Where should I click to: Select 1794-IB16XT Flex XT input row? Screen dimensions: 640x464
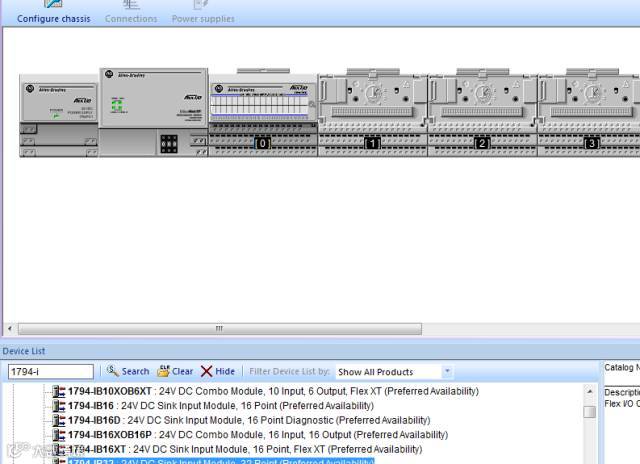[245, 449]
